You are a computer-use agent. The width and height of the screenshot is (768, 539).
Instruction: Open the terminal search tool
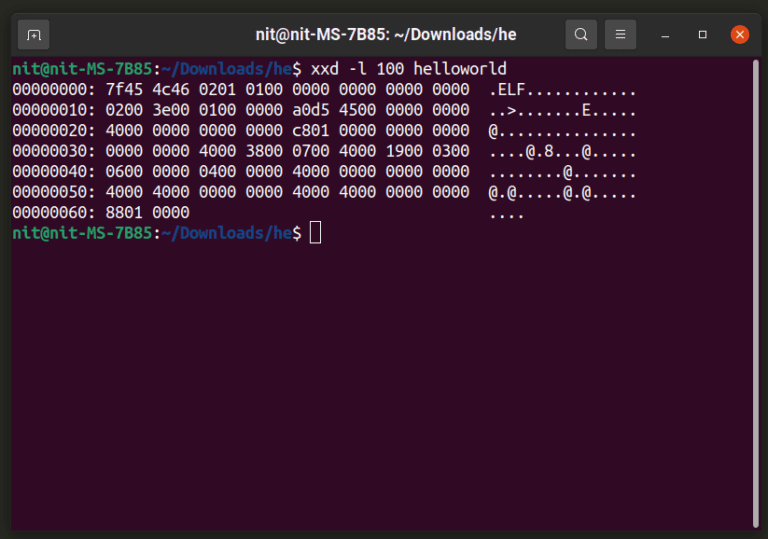(x=581, y=35)
